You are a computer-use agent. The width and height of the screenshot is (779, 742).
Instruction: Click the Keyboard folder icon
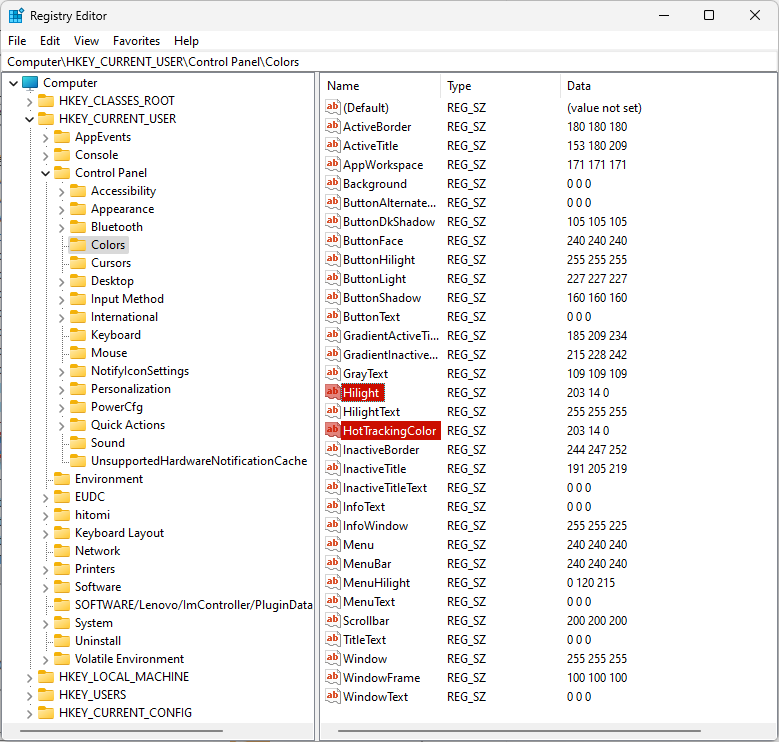[x=78, y=335]
